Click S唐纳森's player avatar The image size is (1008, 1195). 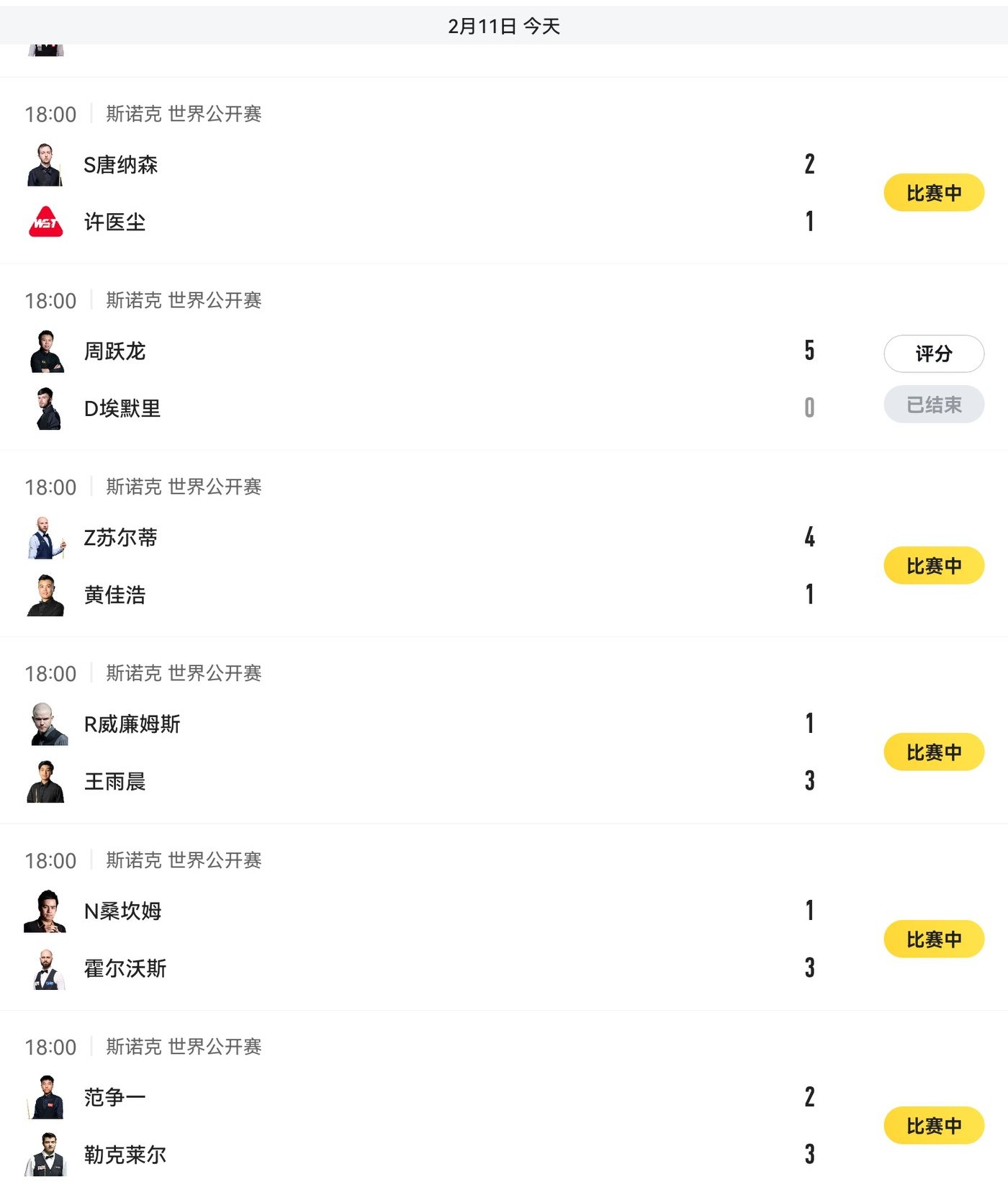45,165
